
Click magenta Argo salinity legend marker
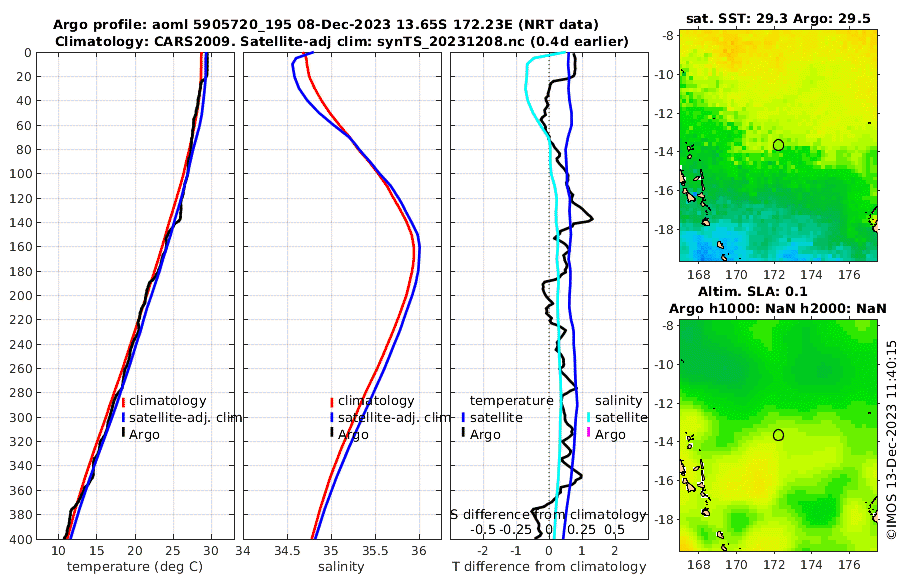pos(589,433)
